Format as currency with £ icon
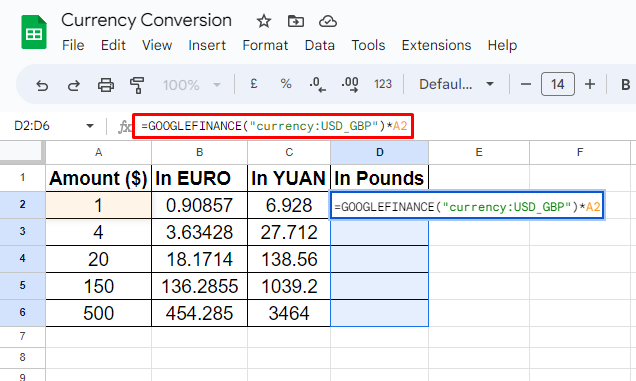This screenshot has height=381, width=636. (x=254, y=84)
